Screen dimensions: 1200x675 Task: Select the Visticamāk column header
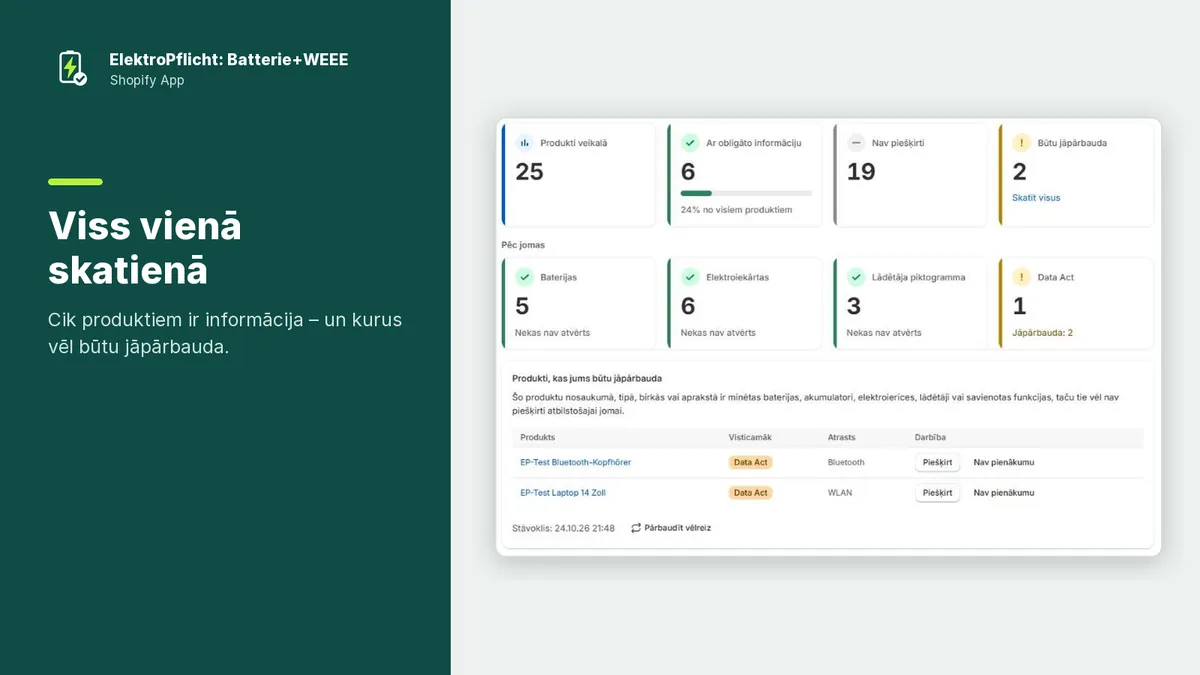click(750, 437)
